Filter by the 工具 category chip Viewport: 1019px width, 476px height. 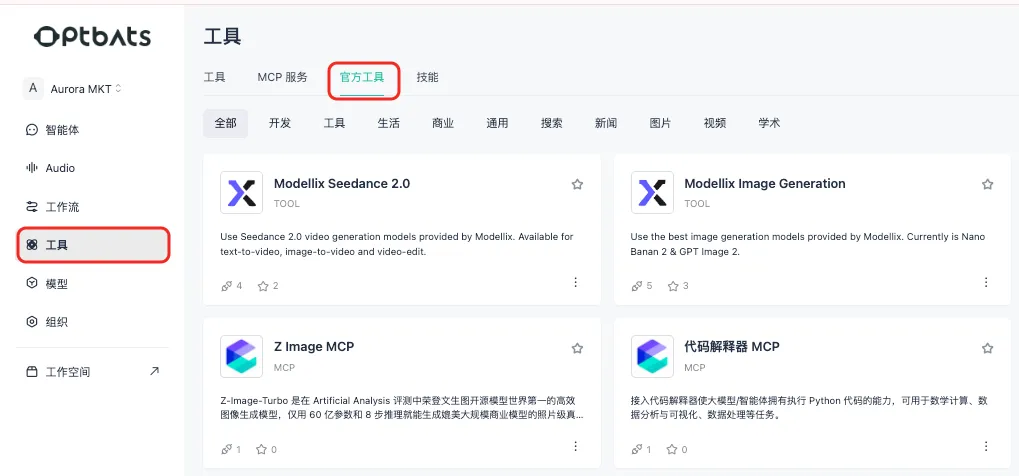point(335,124)
